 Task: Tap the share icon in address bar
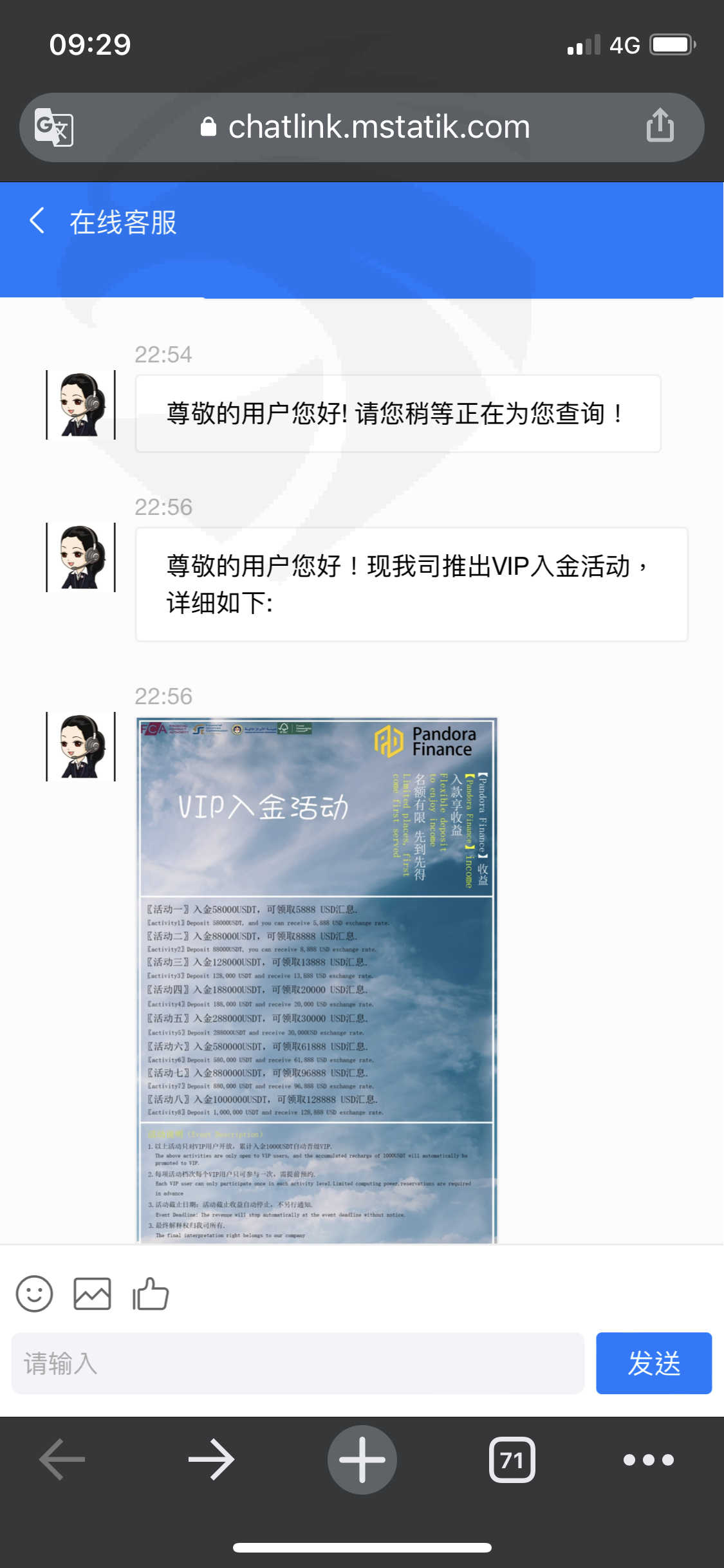[660, 125]
